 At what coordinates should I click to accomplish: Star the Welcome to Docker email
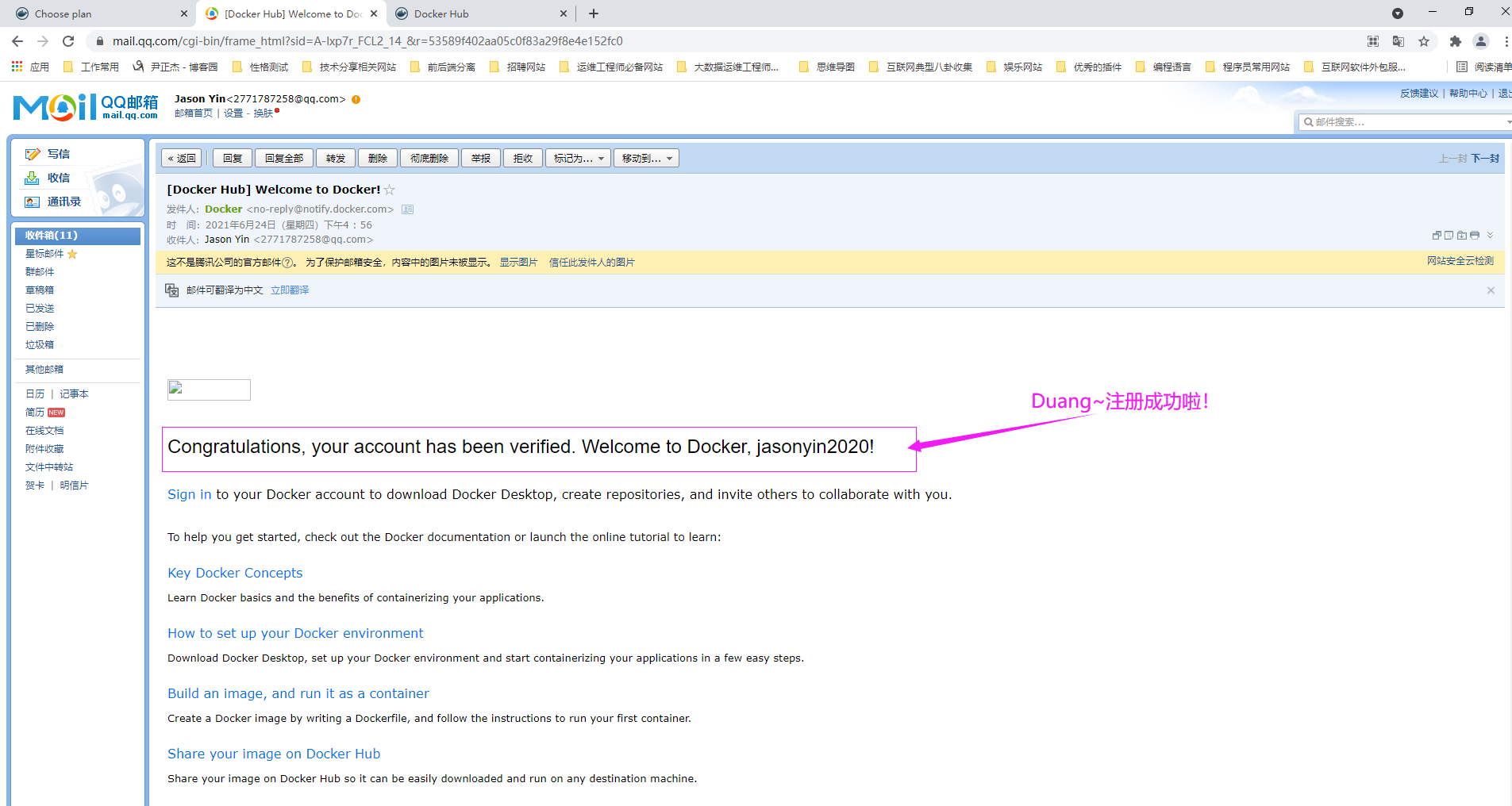pos(390,190)
